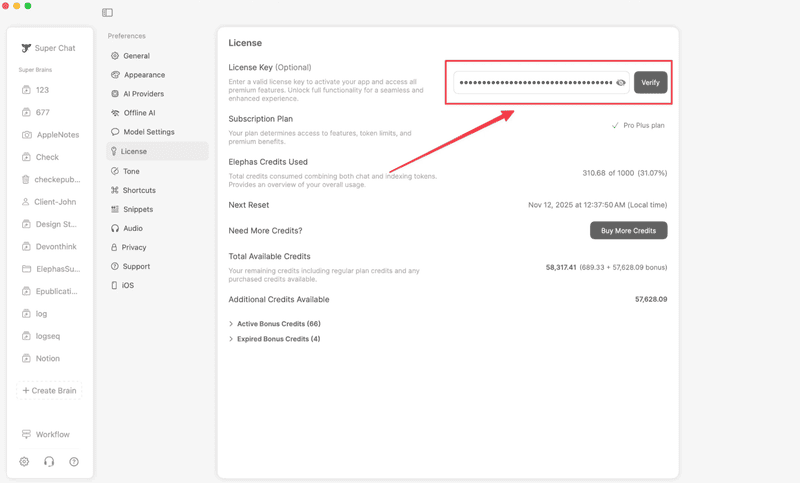Open settings gear icon at bottom left

[24, 462]
